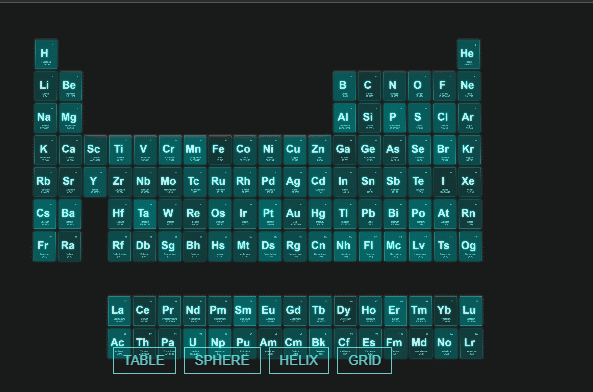The height and width of the screenshot is (392, 593).
Task: Click the Lanthanum (La) element tile
Action: tap(119, 311)
